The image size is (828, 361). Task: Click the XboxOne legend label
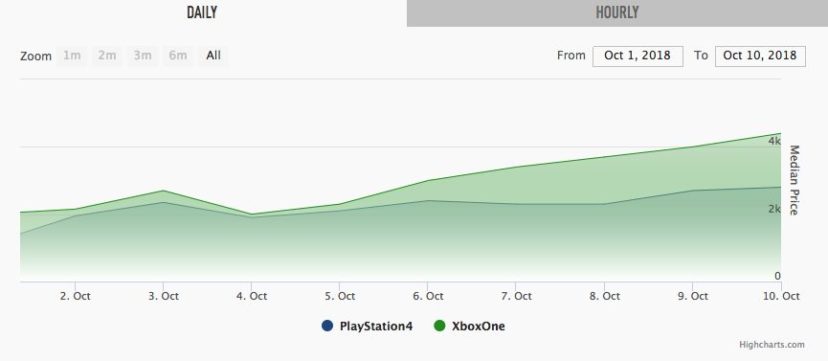(x=478, y=326)
